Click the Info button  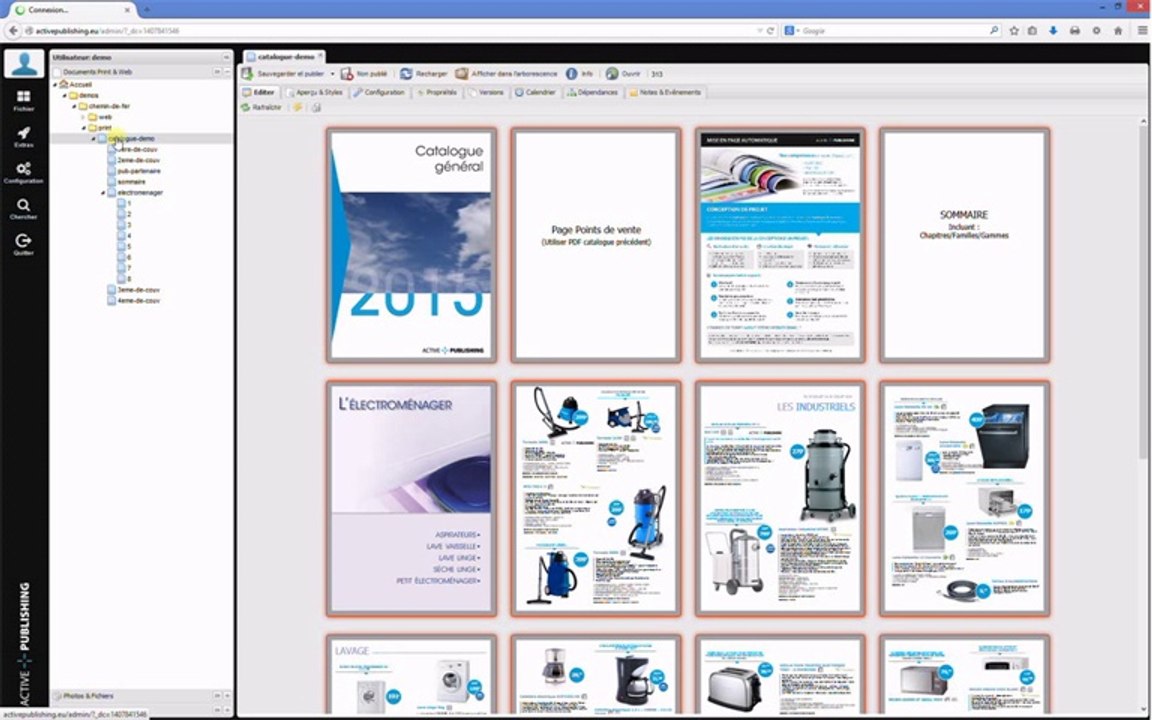coord(580,74)
